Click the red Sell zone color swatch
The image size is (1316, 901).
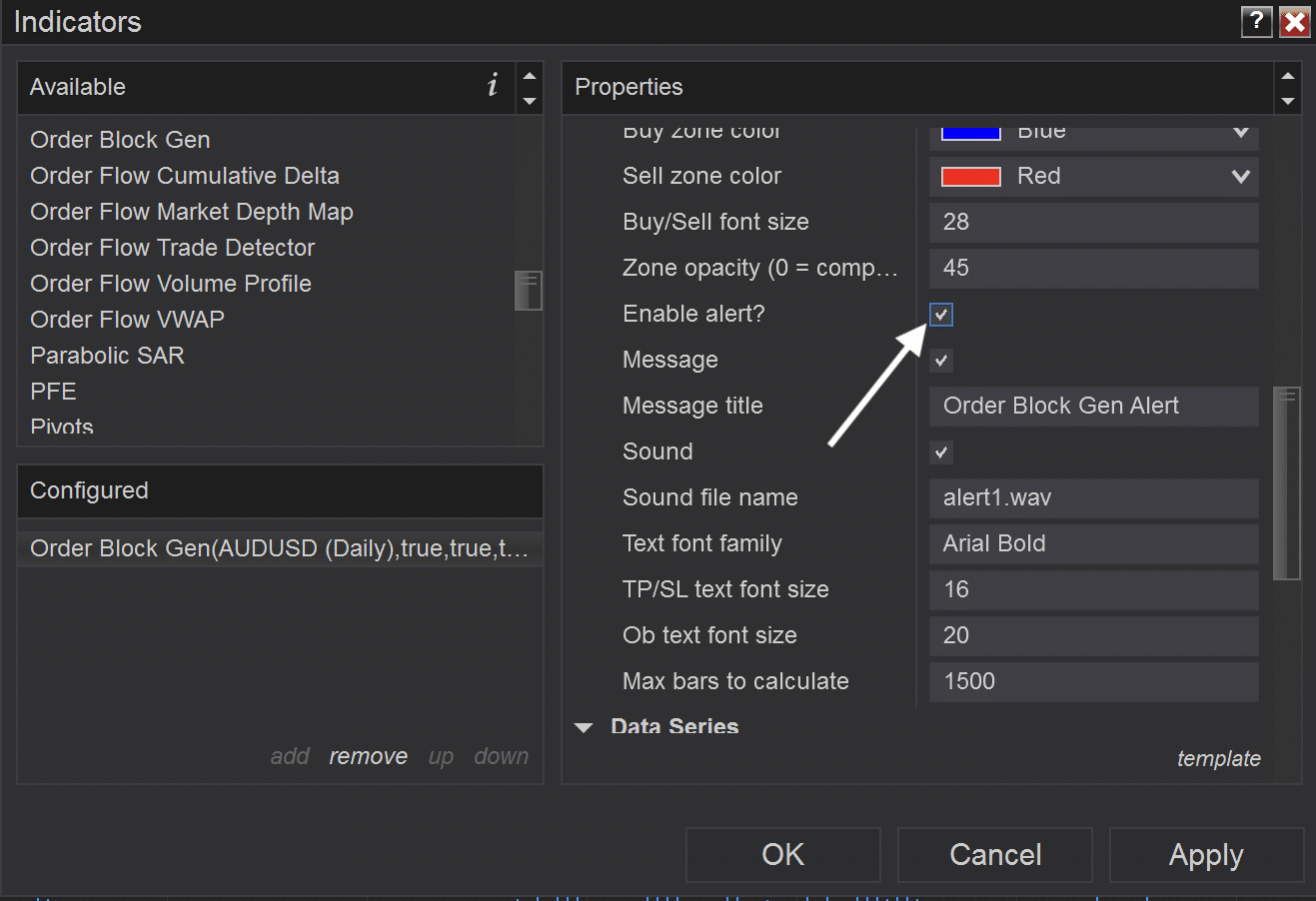pos(970,177)
